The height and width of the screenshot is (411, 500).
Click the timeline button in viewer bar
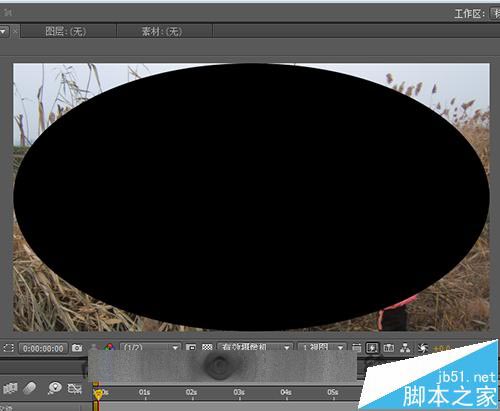pos(389,348)
